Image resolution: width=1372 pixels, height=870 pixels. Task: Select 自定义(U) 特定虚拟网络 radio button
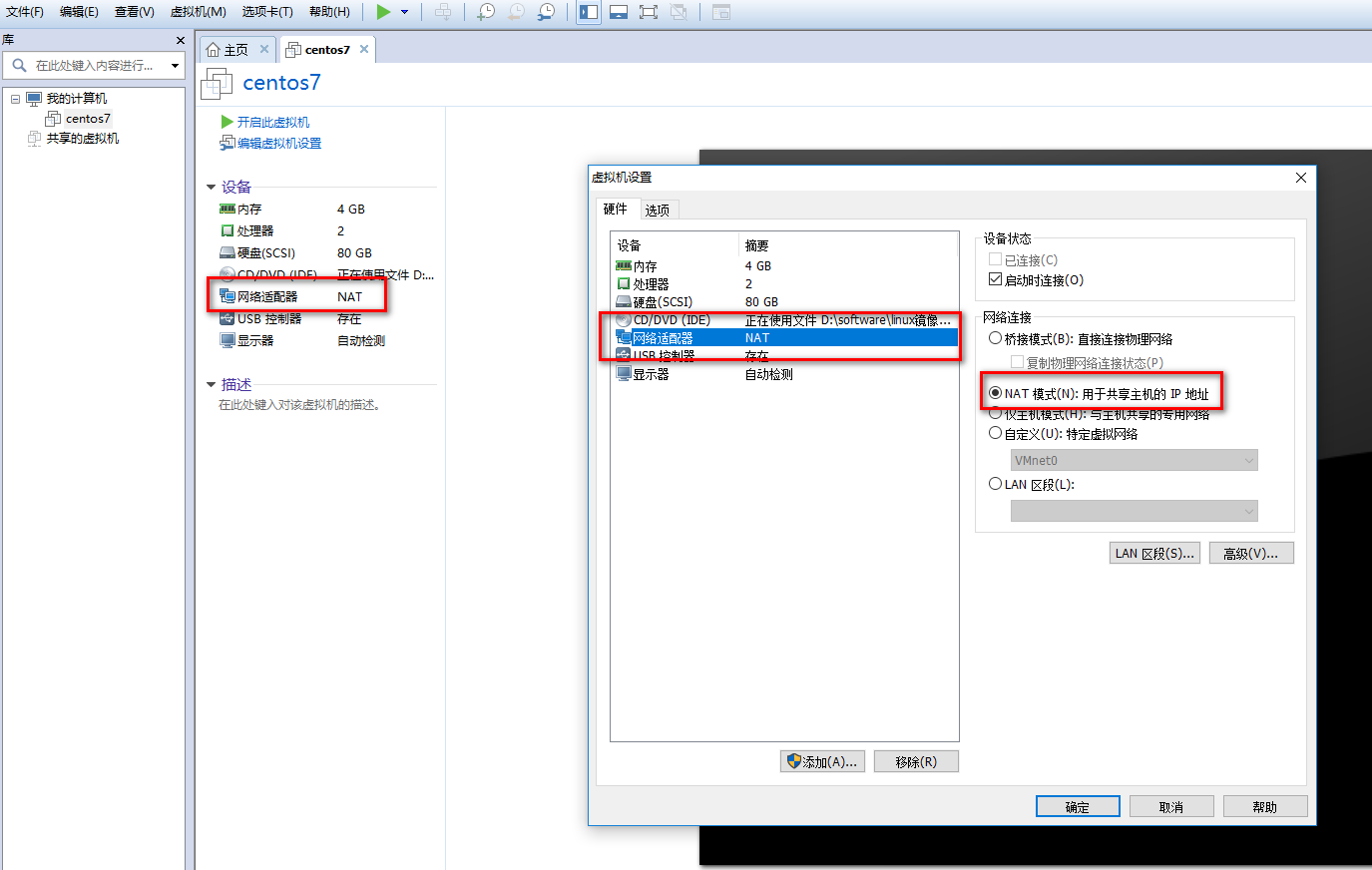[x=995, y=433]
